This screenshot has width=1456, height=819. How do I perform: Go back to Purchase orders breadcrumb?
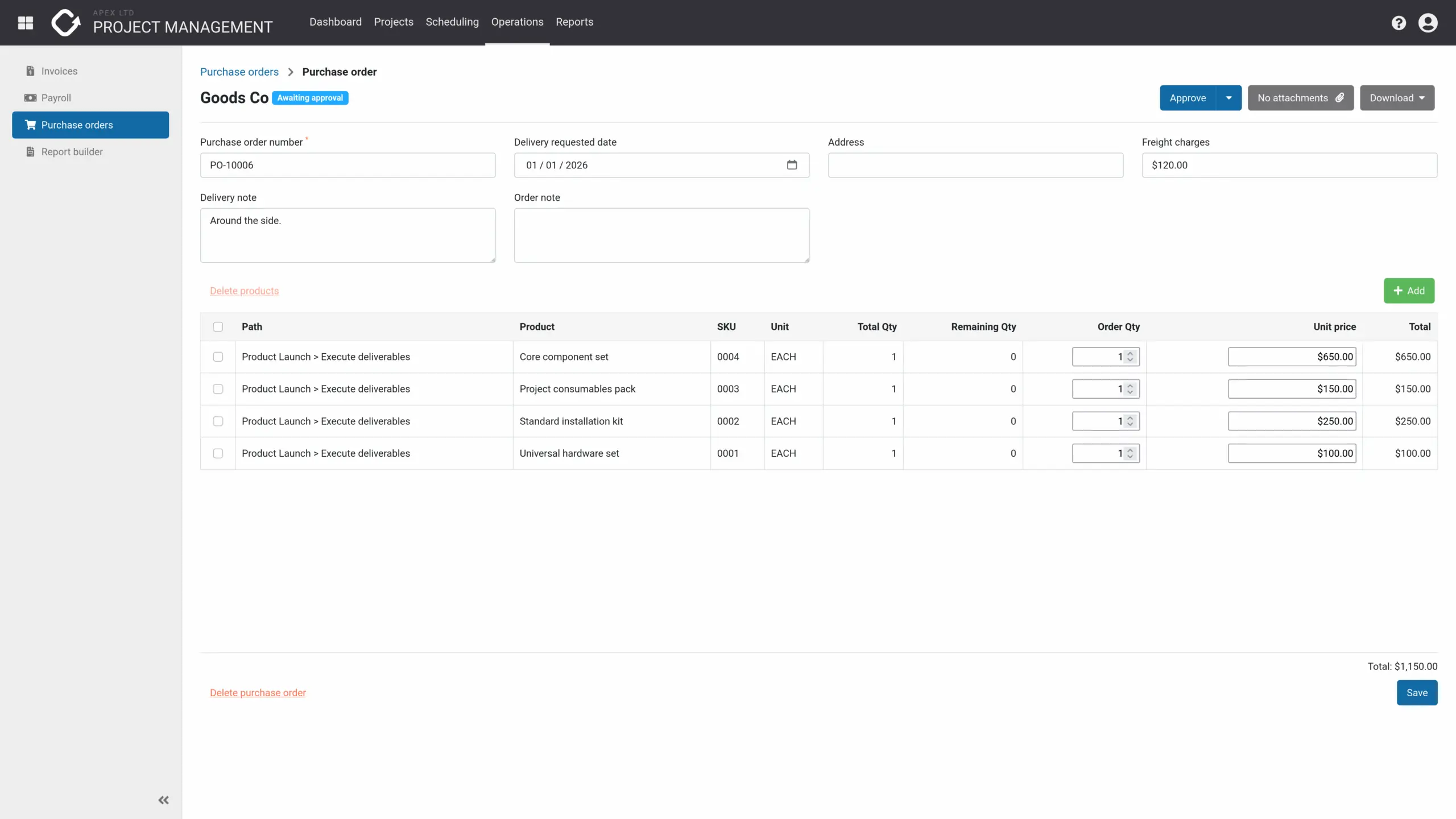tap(239, 72)
